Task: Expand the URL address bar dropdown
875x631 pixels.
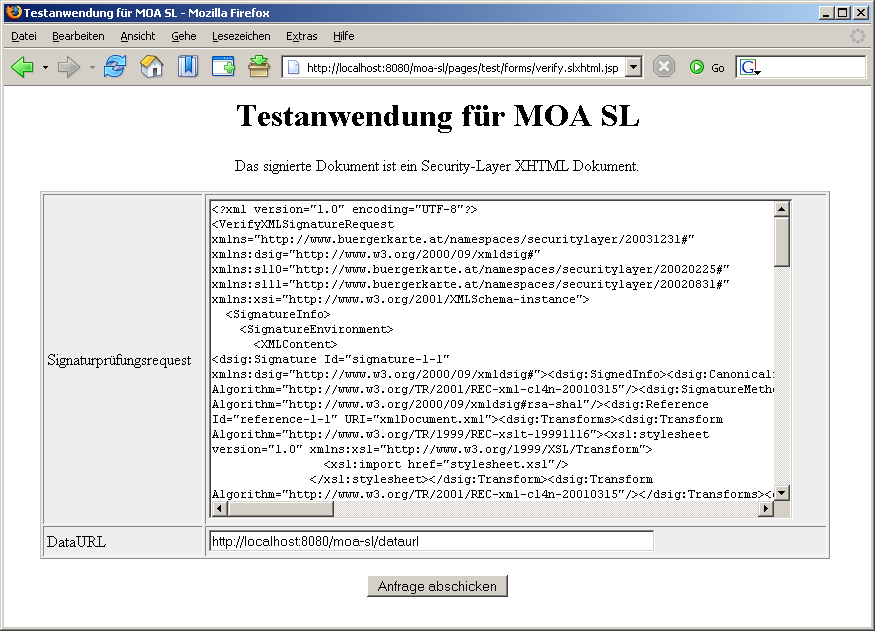Action: pyautogui.click(x=633, y=68)
